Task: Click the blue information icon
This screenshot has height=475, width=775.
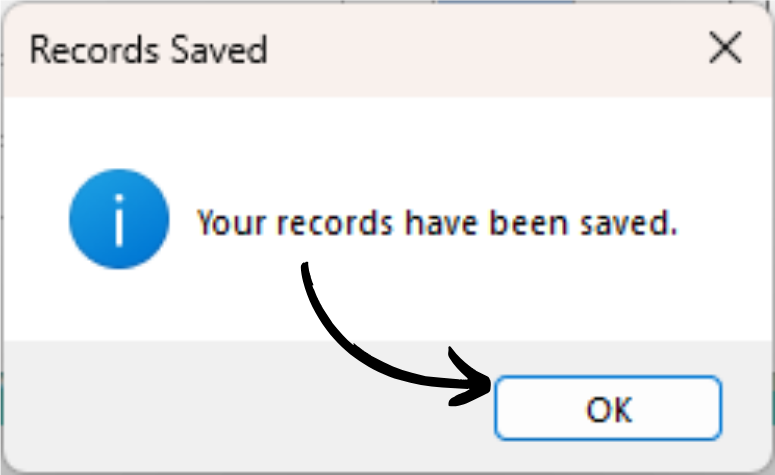Action: (x=119, y=219)
